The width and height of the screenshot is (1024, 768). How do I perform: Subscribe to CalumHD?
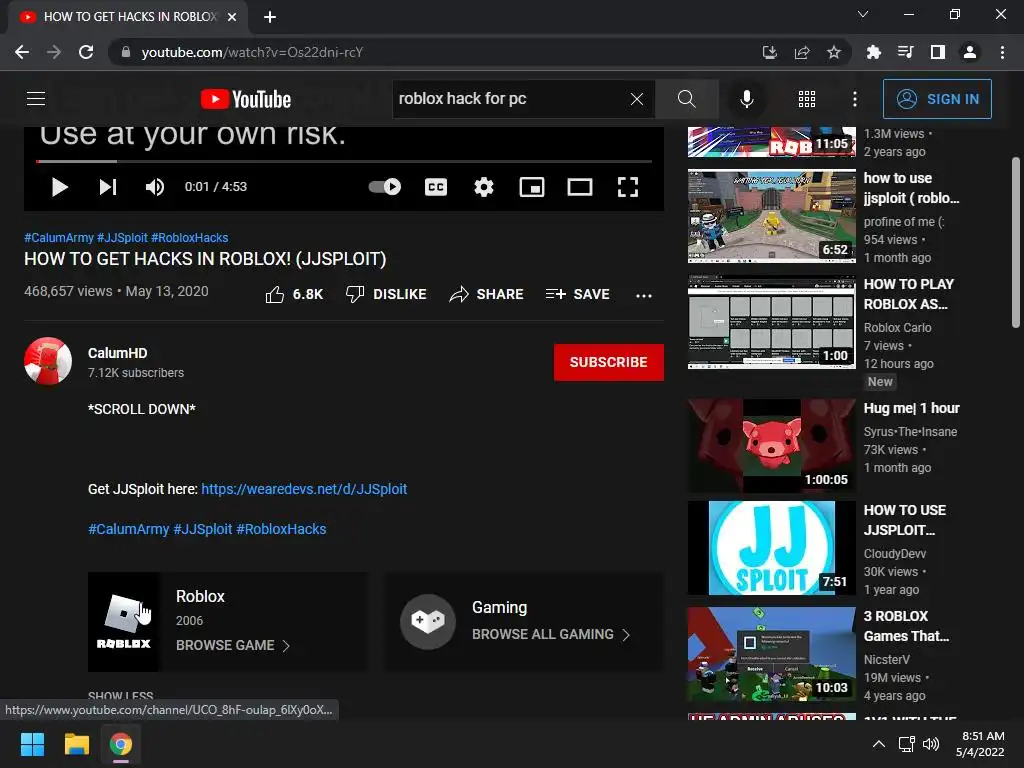pyautogui.click(x=609, y=362)
